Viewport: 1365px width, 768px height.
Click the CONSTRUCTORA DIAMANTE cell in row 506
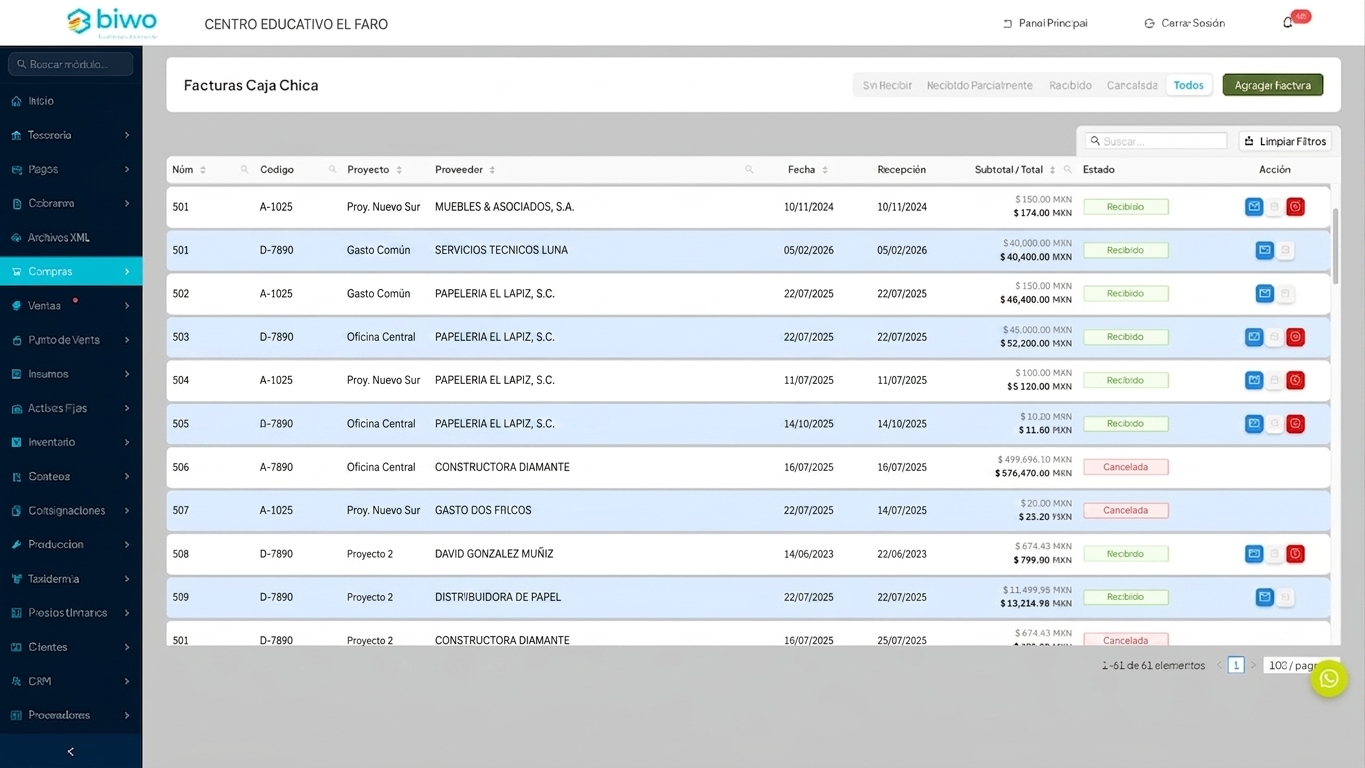[x=502, y=467]
